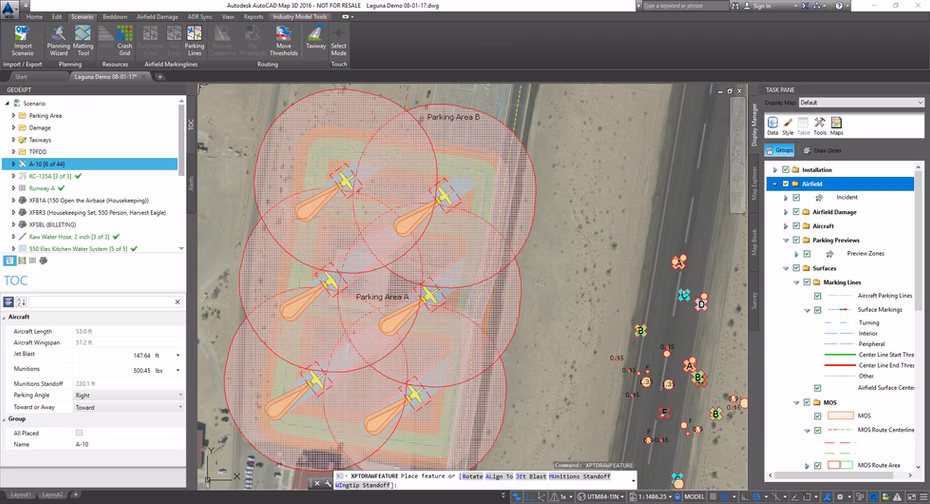Open the Reports ribbon tab
The width and height of the screenshot is (930, 504).
click(253, 17)
